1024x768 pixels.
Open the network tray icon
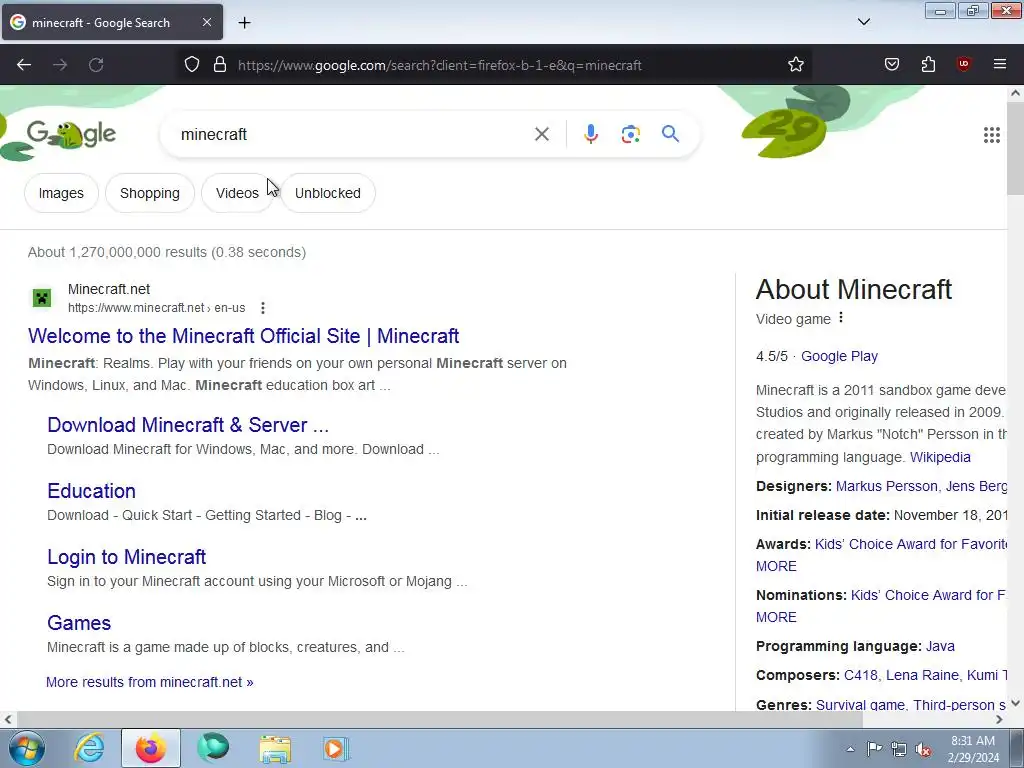pos(899,749)
